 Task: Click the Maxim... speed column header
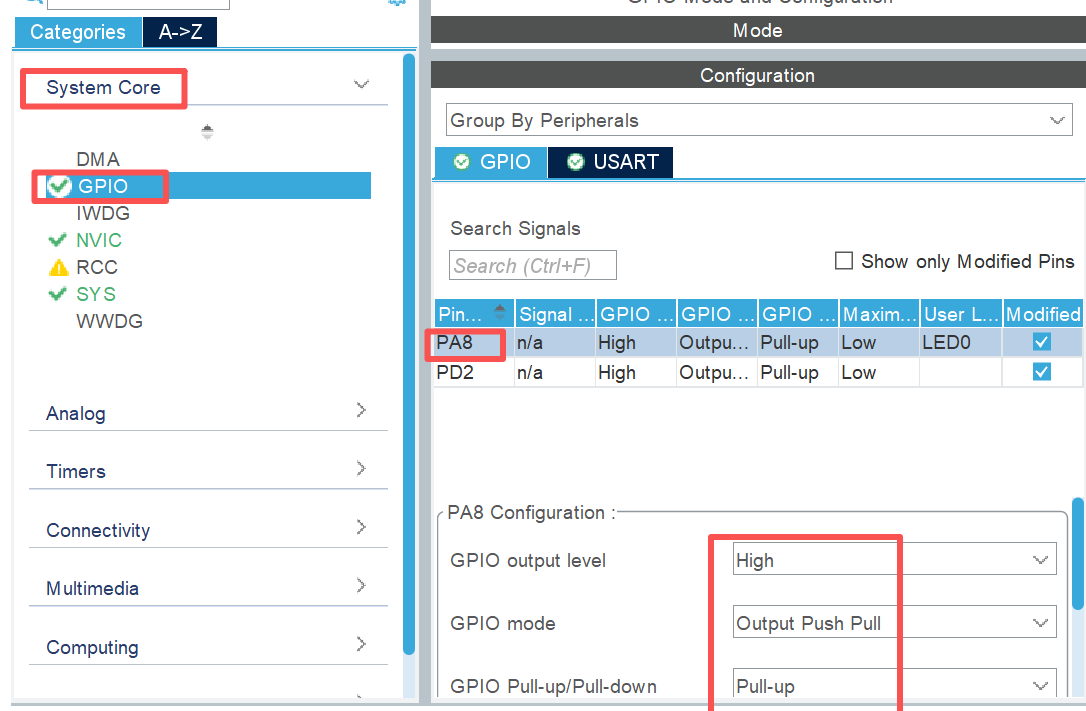tap(880, 314)
